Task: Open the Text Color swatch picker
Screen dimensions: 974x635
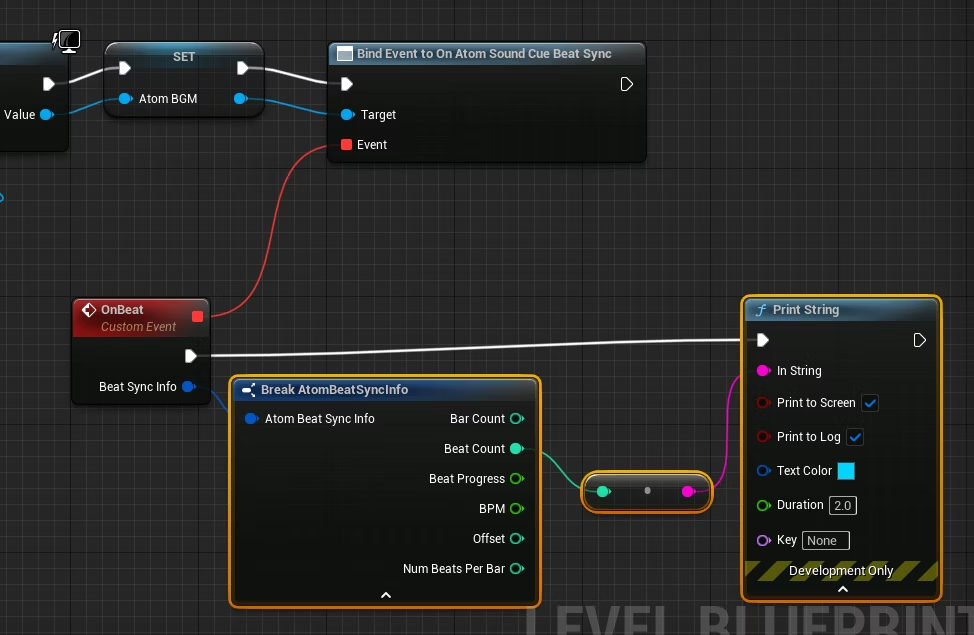Action: (846, 471)
